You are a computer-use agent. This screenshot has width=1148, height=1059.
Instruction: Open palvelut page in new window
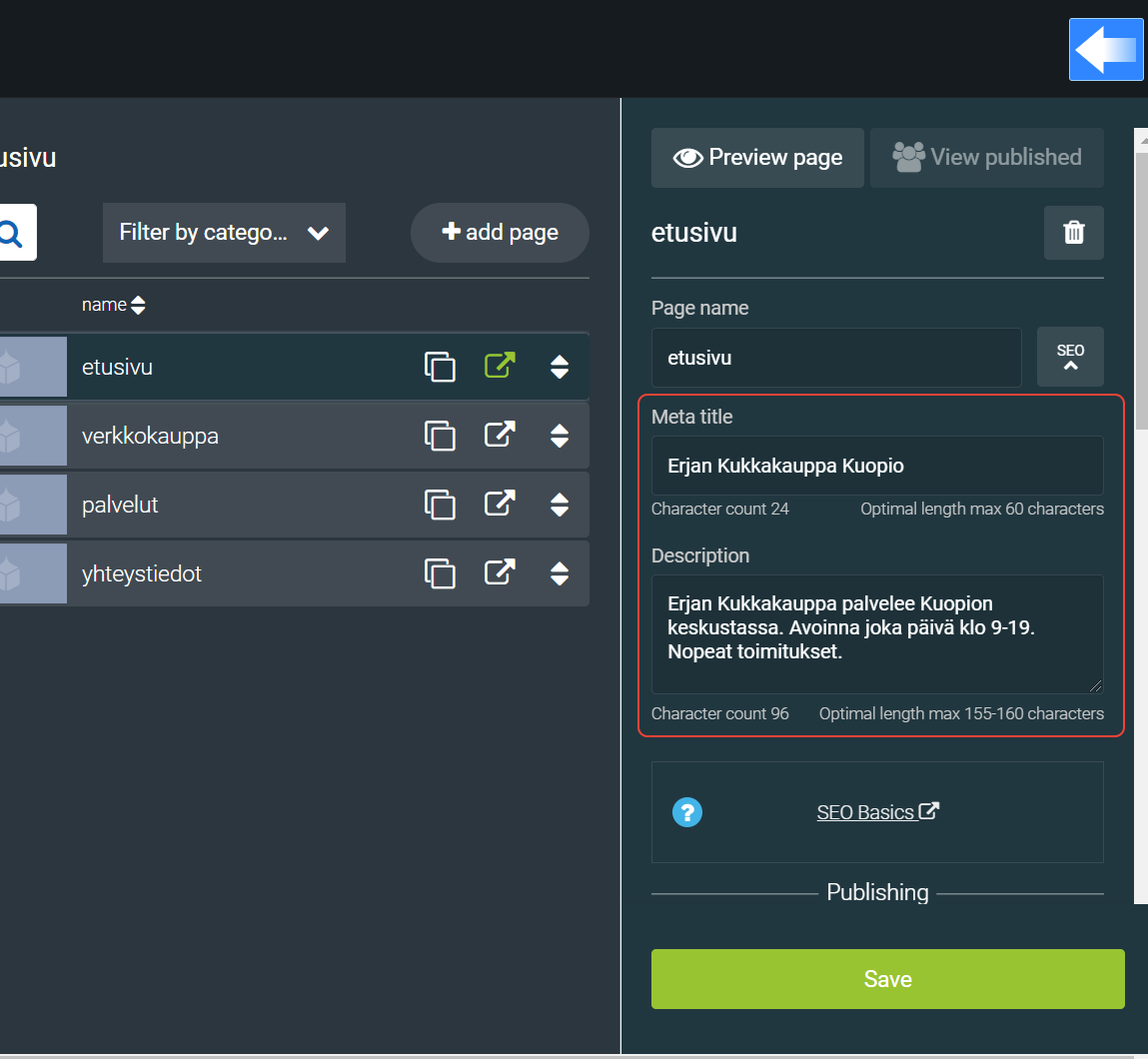pos(500,504)
